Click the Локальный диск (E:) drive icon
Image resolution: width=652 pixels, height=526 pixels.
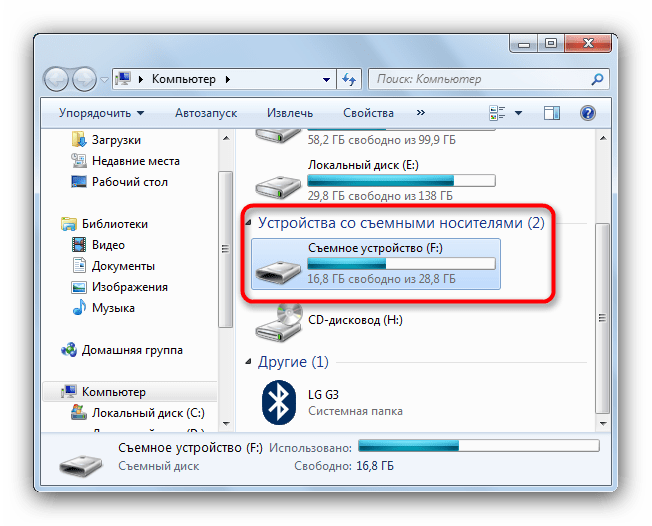coord(278,186)
